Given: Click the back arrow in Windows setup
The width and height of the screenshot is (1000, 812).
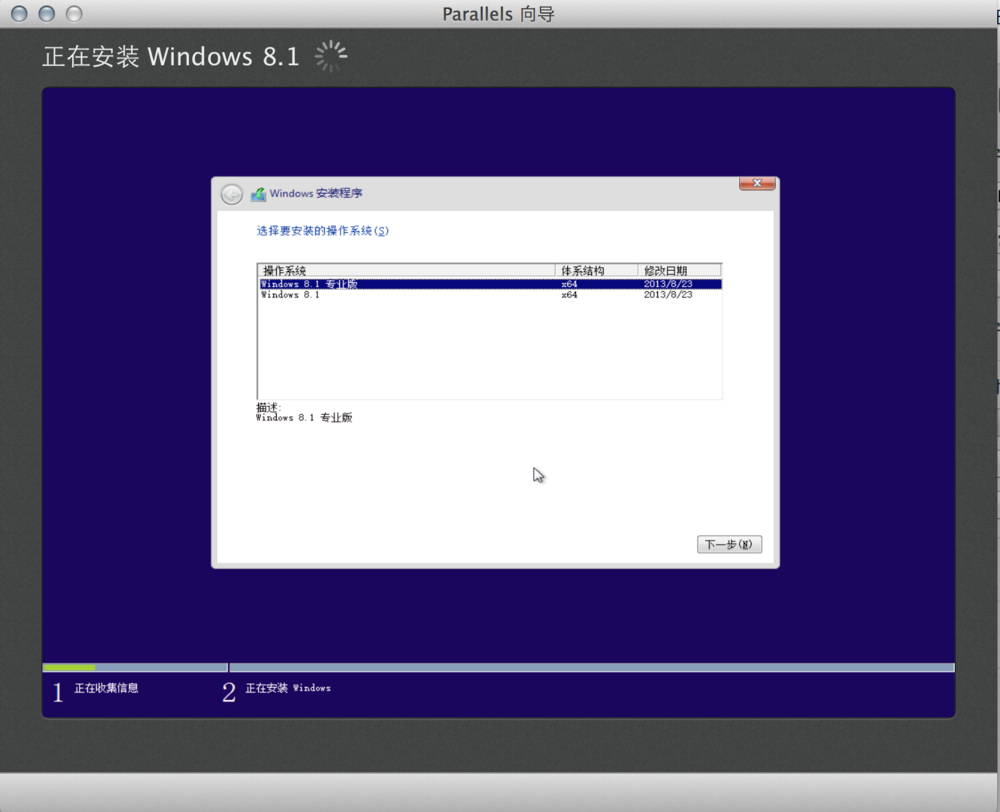Looking at the screenshot, I should [x=232, y=194].
